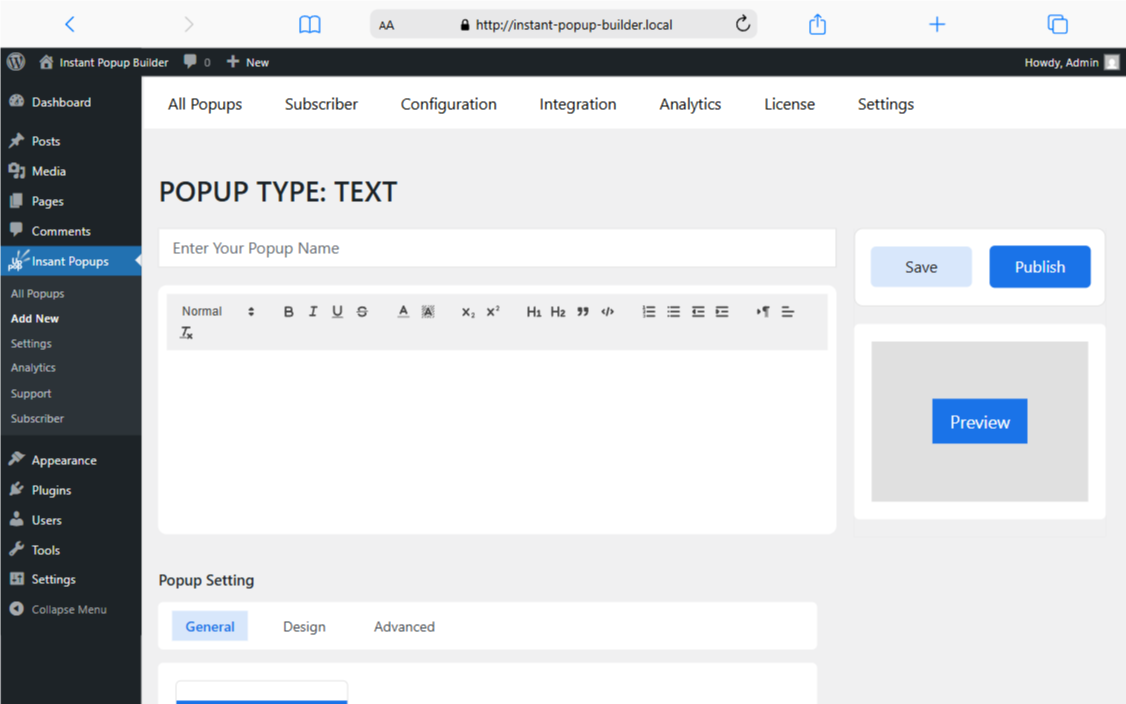Open the comments bubble in admin bar
Screen dimensions: 1126x704
(197, 62)
